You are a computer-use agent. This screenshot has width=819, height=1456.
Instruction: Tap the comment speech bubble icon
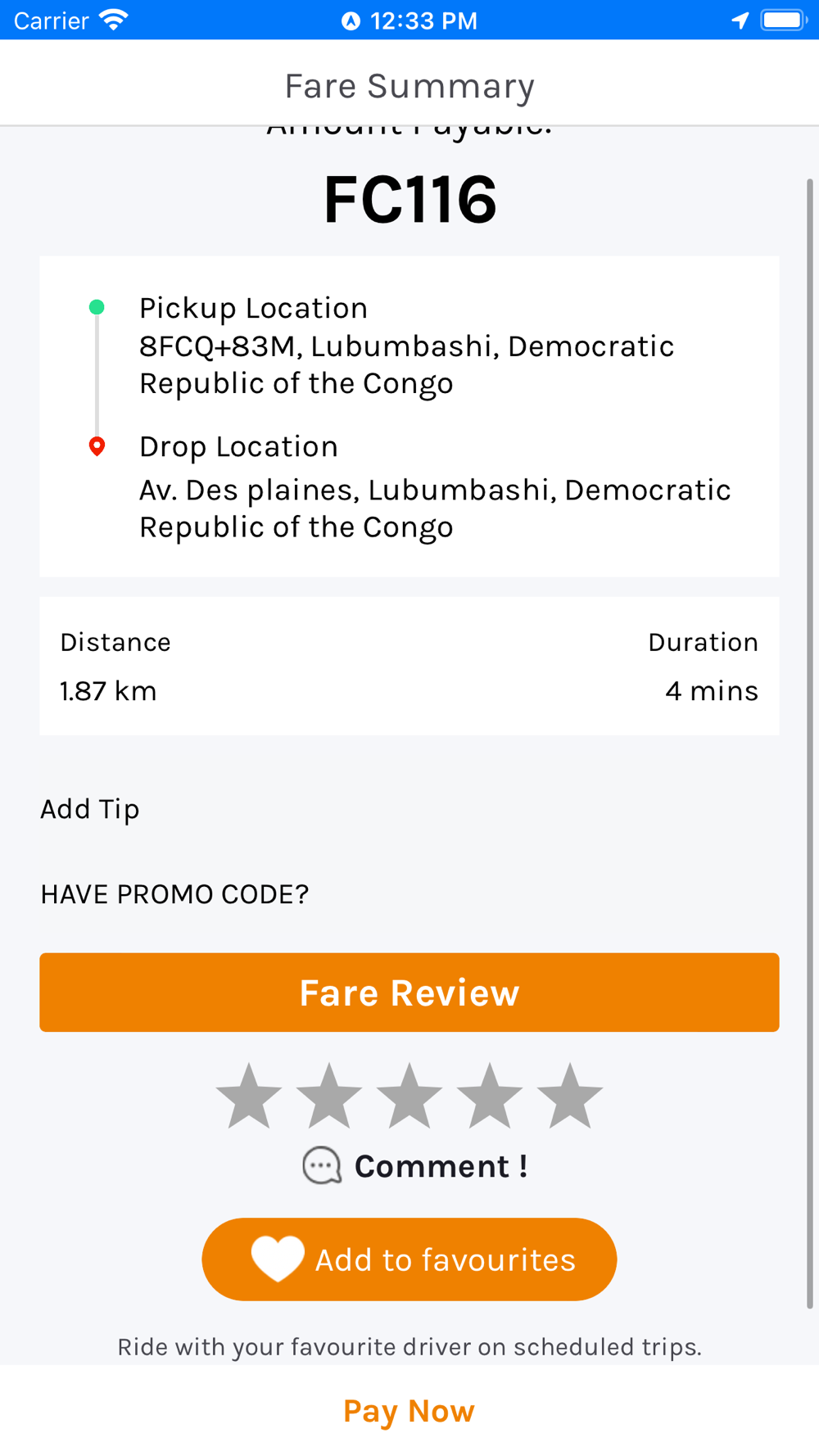(x=322, y=1165)
